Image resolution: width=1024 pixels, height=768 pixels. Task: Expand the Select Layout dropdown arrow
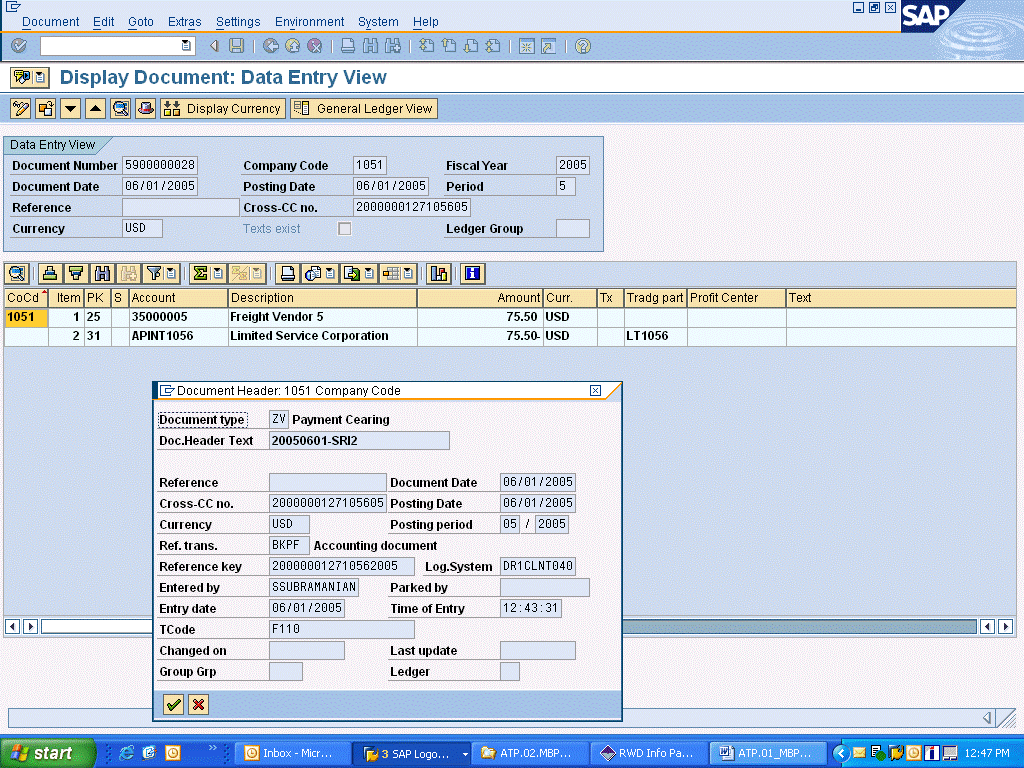point(409,274)
